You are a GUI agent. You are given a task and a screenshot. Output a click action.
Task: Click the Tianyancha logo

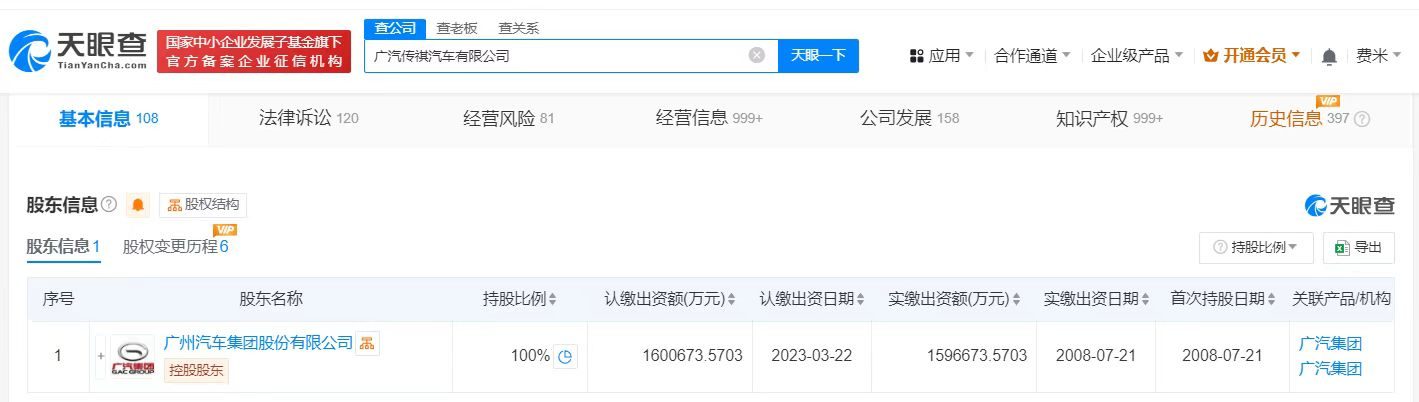78,51
